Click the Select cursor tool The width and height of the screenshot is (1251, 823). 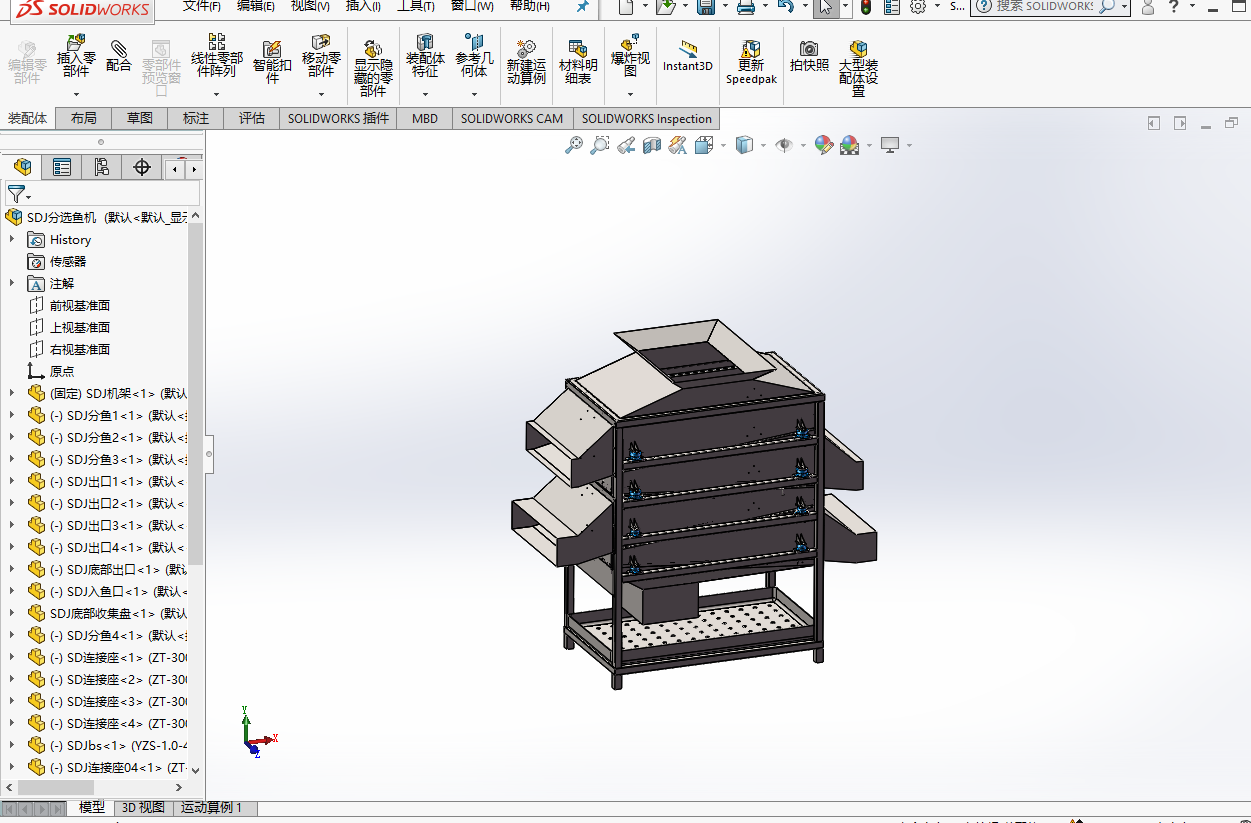click(825, 7)
